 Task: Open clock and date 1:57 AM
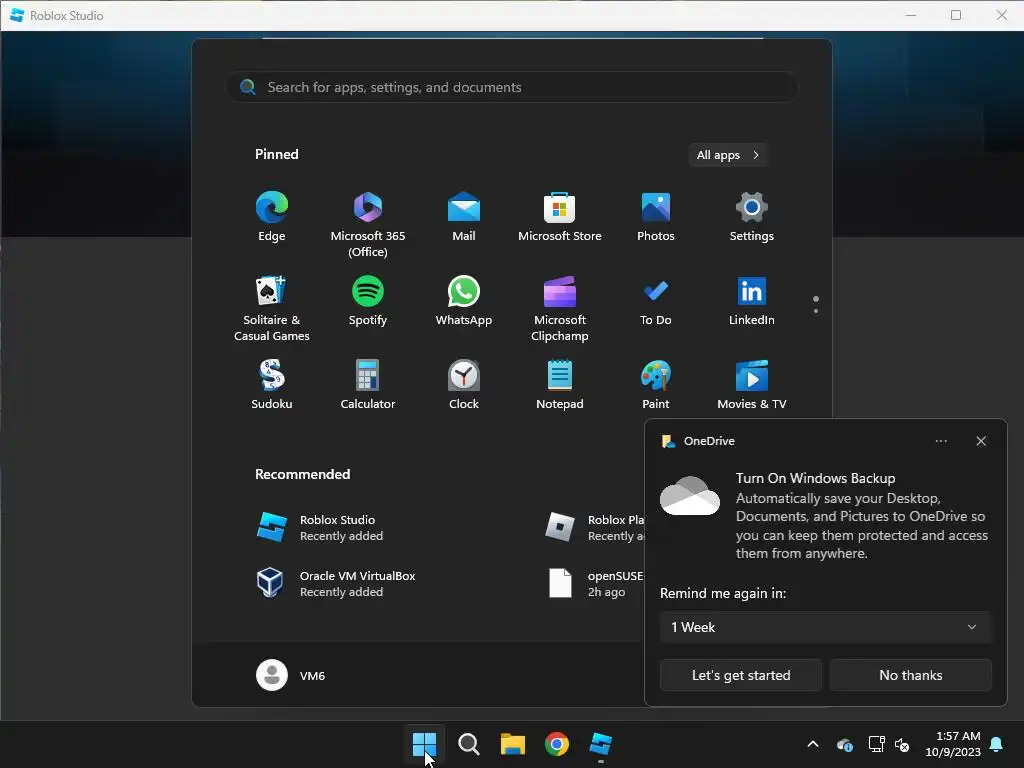pyautogui.click(x=953, y=744)
